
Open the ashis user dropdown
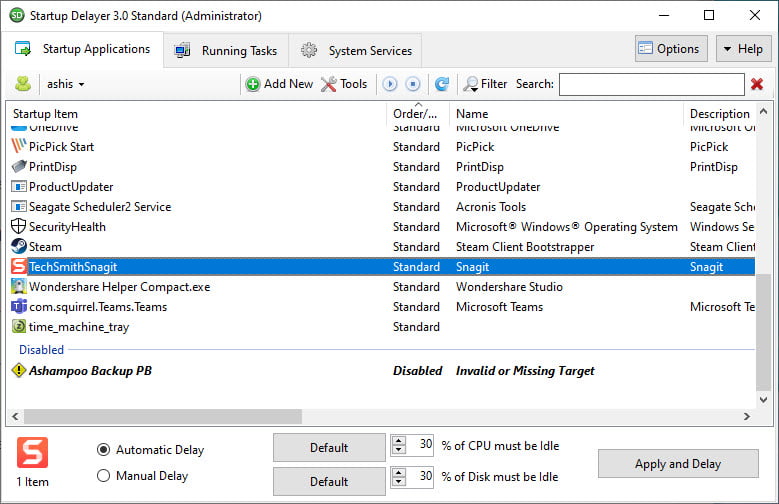(66, 84)
